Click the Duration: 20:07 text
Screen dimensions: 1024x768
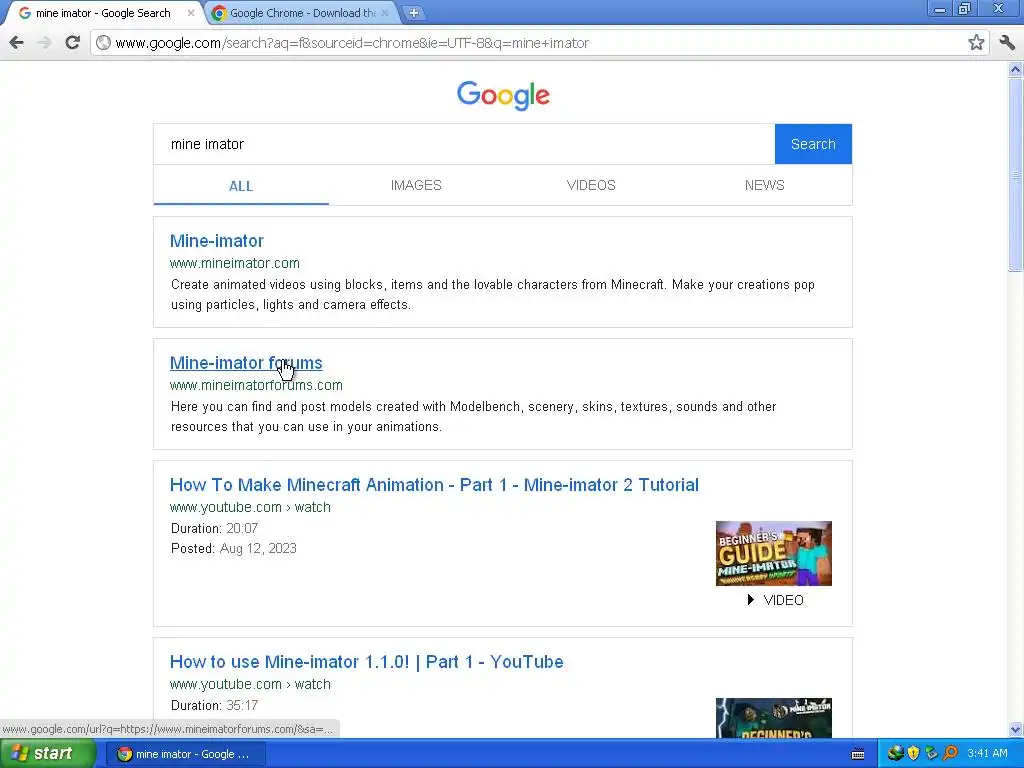(x=214, y=528)
